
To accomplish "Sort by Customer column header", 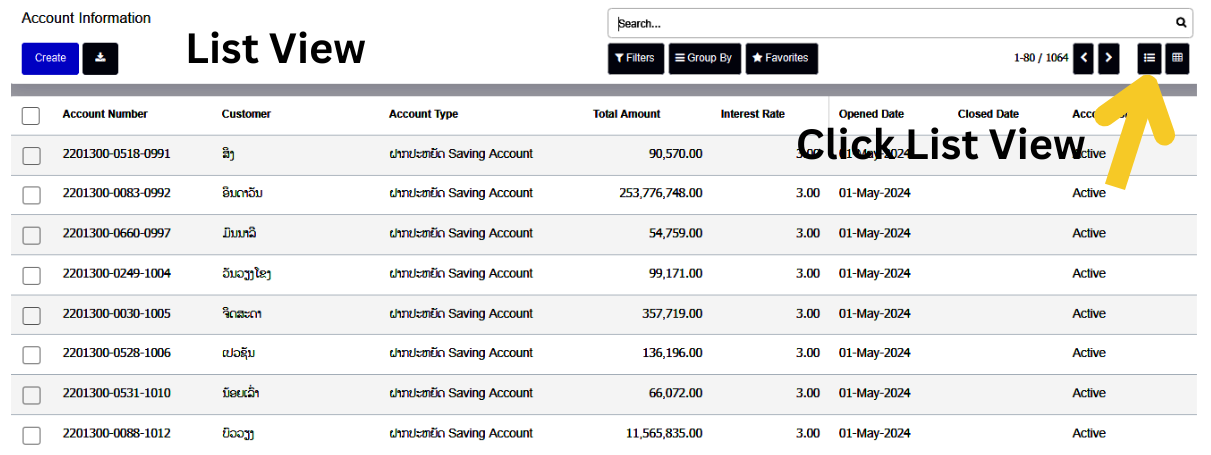I will 246,114.
